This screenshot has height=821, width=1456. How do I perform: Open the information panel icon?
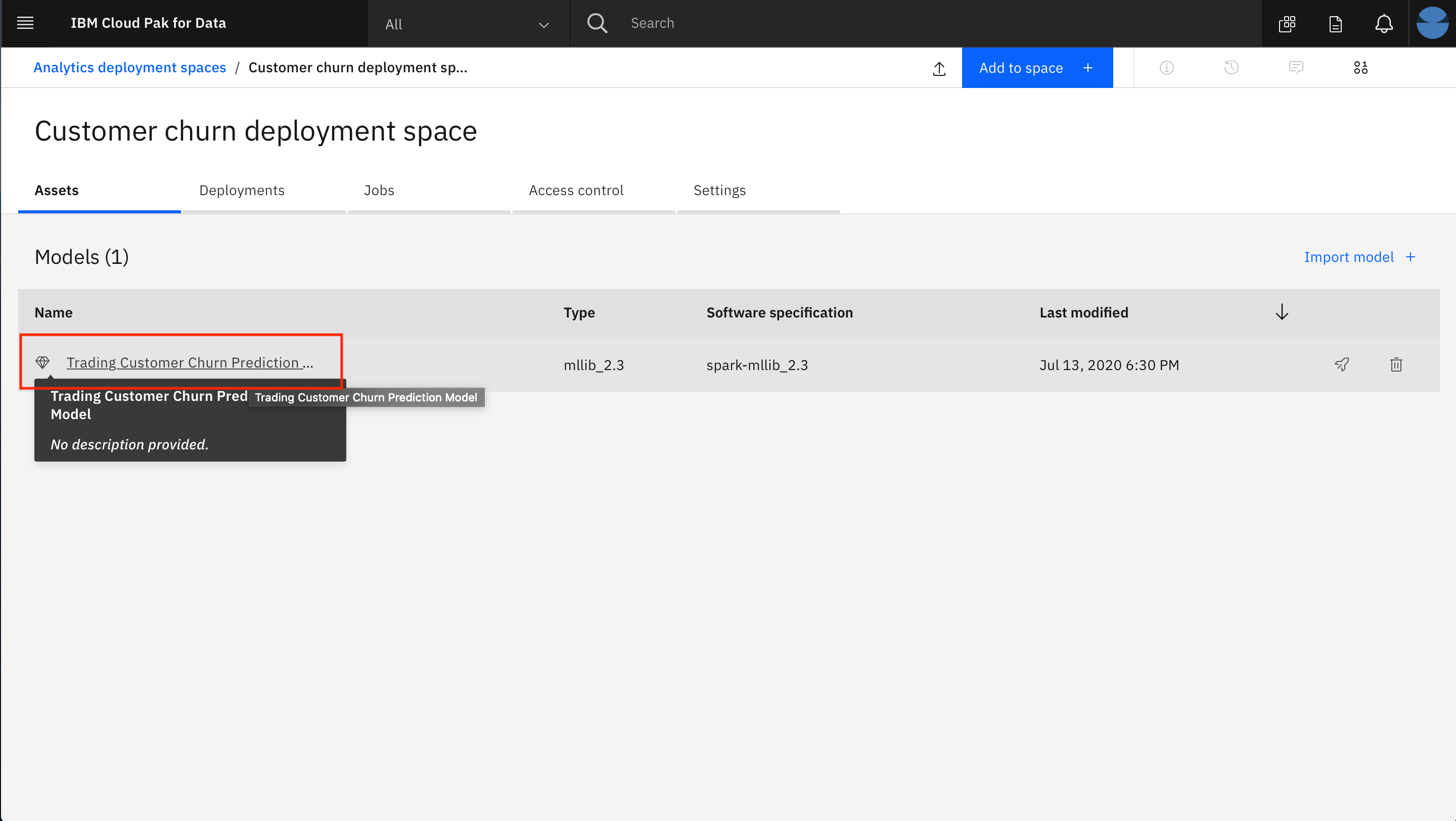click(x=1167, y=68)
